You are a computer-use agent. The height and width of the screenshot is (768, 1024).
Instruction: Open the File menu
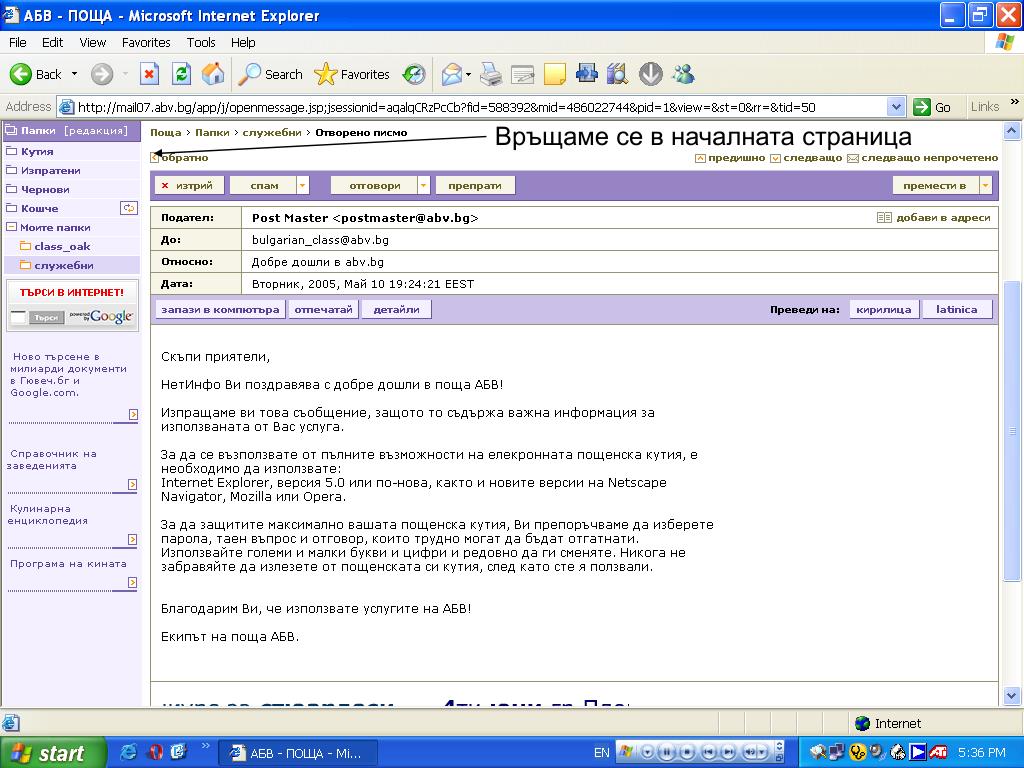click(x=18, y=42)
